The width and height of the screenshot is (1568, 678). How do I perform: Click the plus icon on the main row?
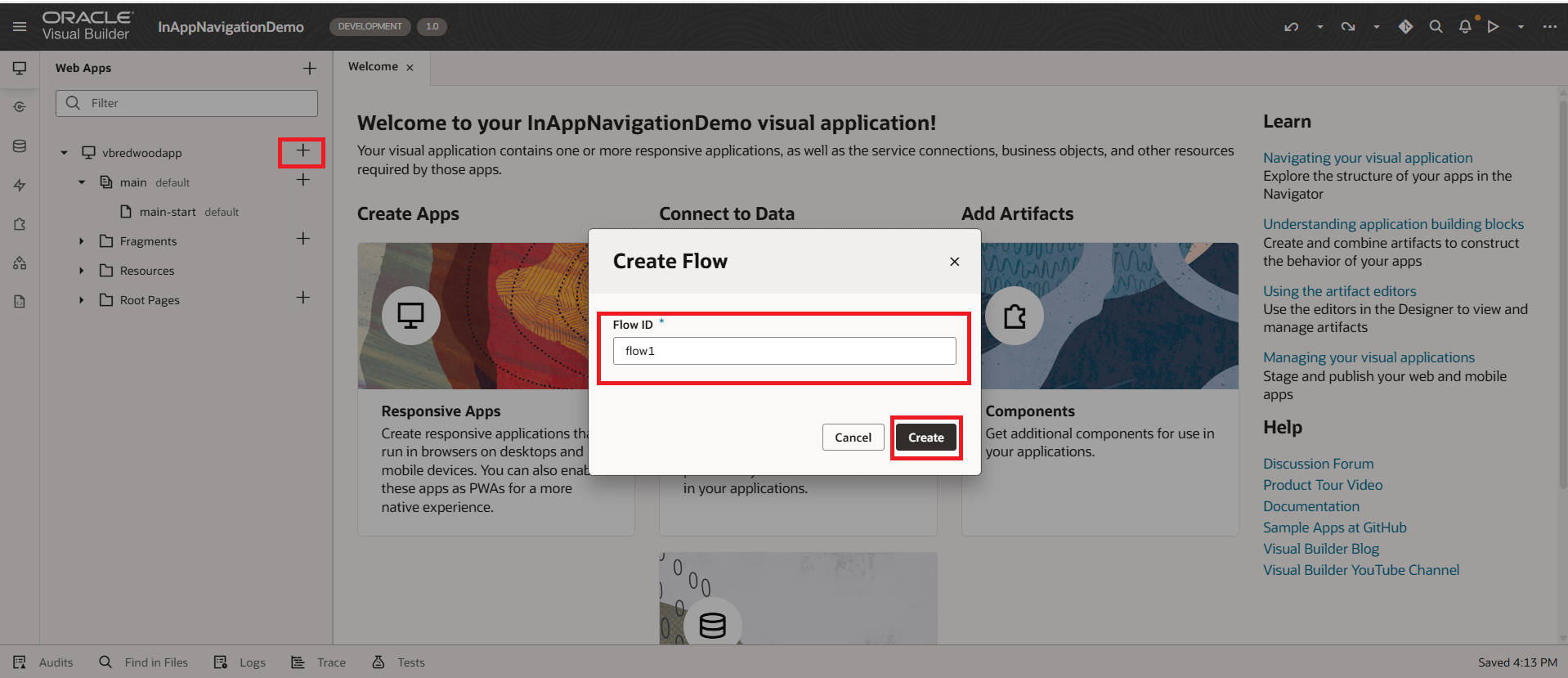(302, 180)
